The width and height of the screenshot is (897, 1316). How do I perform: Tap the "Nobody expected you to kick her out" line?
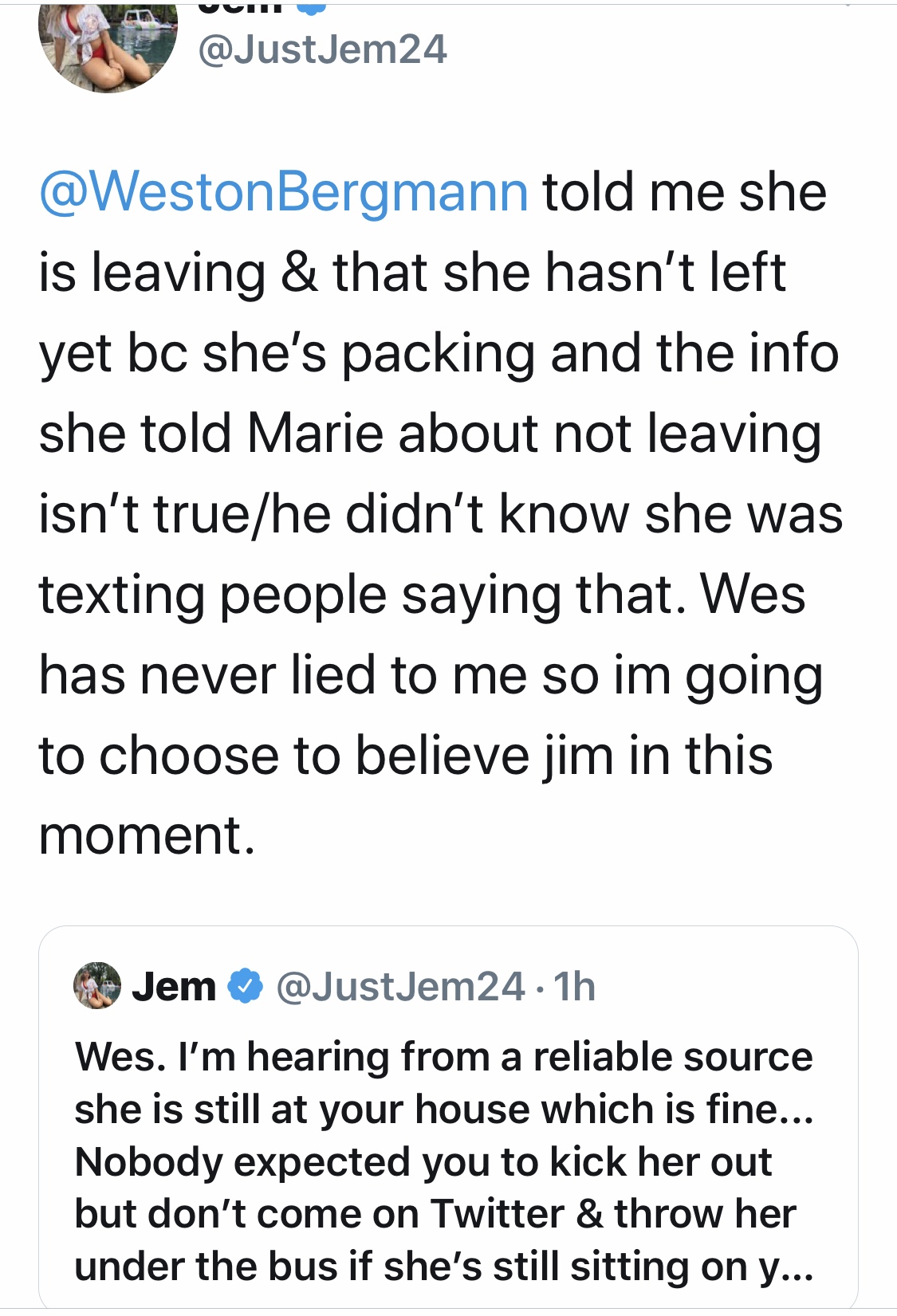tap(423, 1162)
